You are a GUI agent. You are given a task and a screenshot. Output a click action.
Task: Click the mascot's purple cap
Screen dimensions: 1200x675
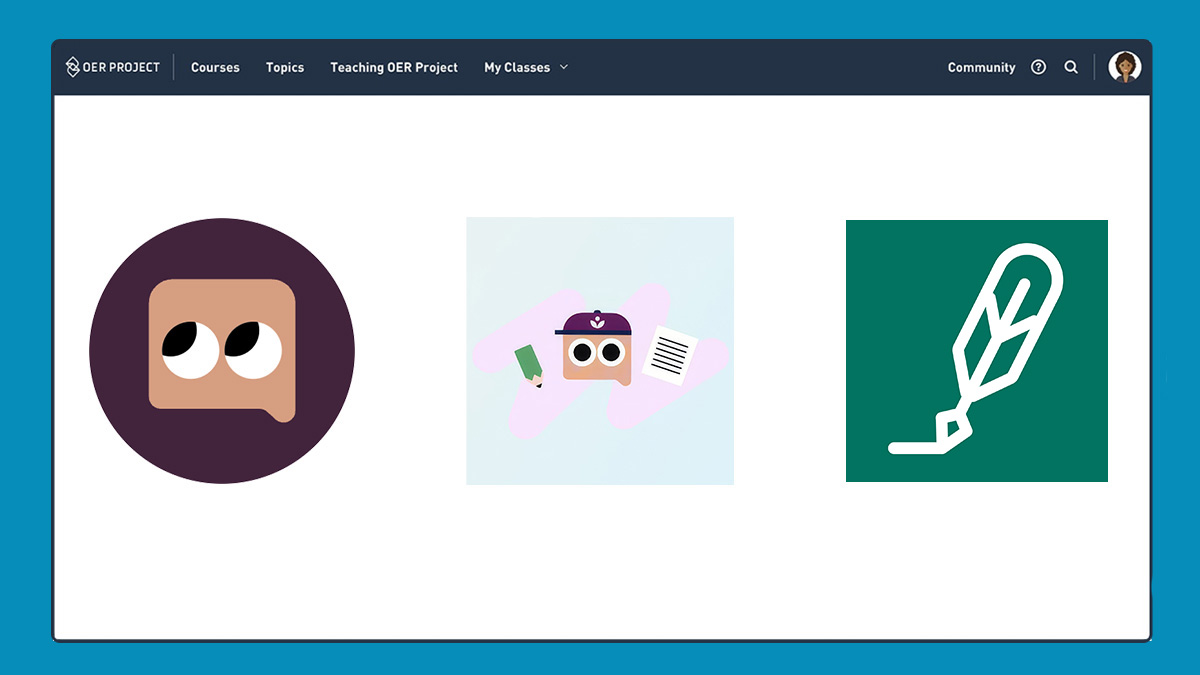[x=595, y=324]
